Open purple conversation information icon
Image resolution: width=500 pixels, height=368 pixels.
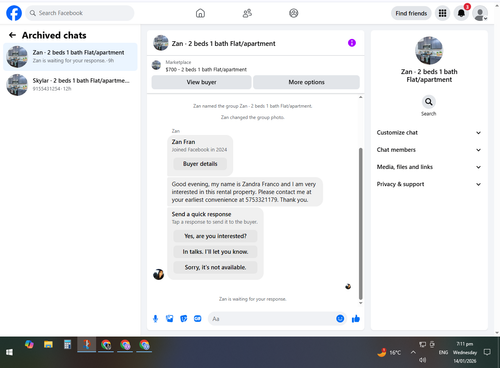(x=352, y=43)
